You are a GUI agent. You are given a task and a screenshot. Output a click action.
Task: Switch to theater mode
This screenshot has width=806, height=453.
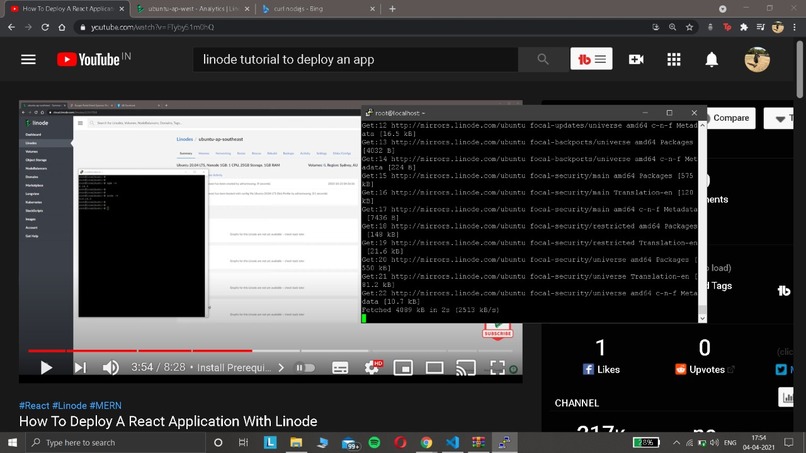(x=434, y=368)
